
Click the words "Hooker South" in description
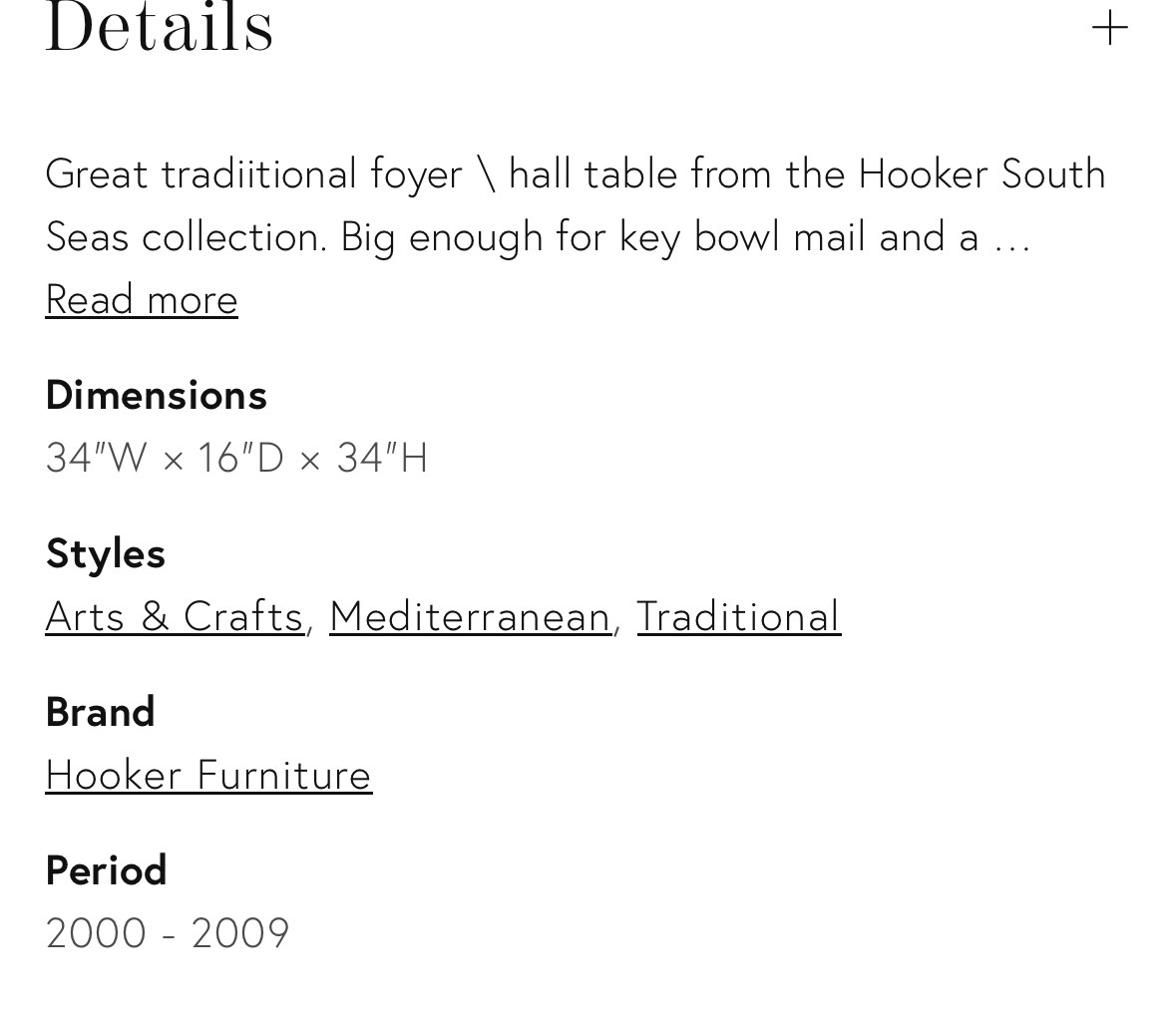pos(981,173)
